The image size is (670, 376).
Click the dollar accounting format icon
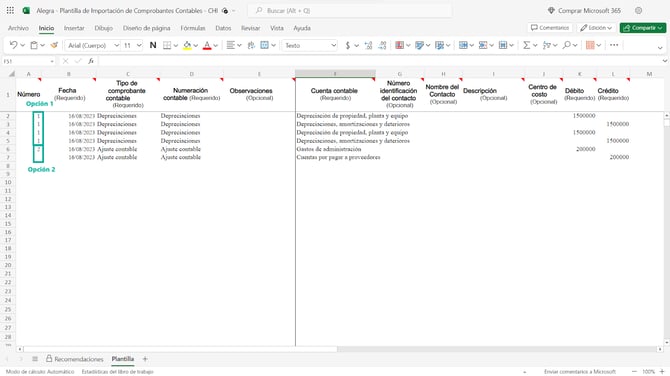(x=347, y=45)
